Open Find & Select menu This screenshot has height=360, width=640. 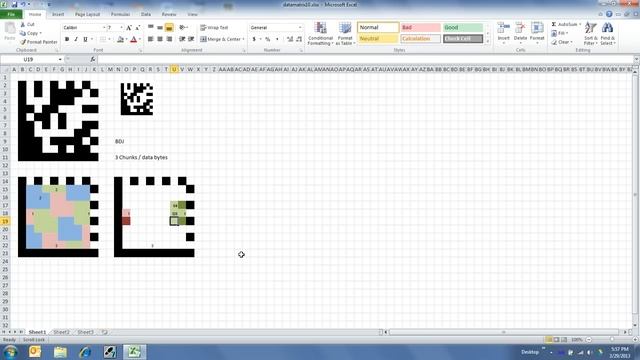click(x=608, y=33)
